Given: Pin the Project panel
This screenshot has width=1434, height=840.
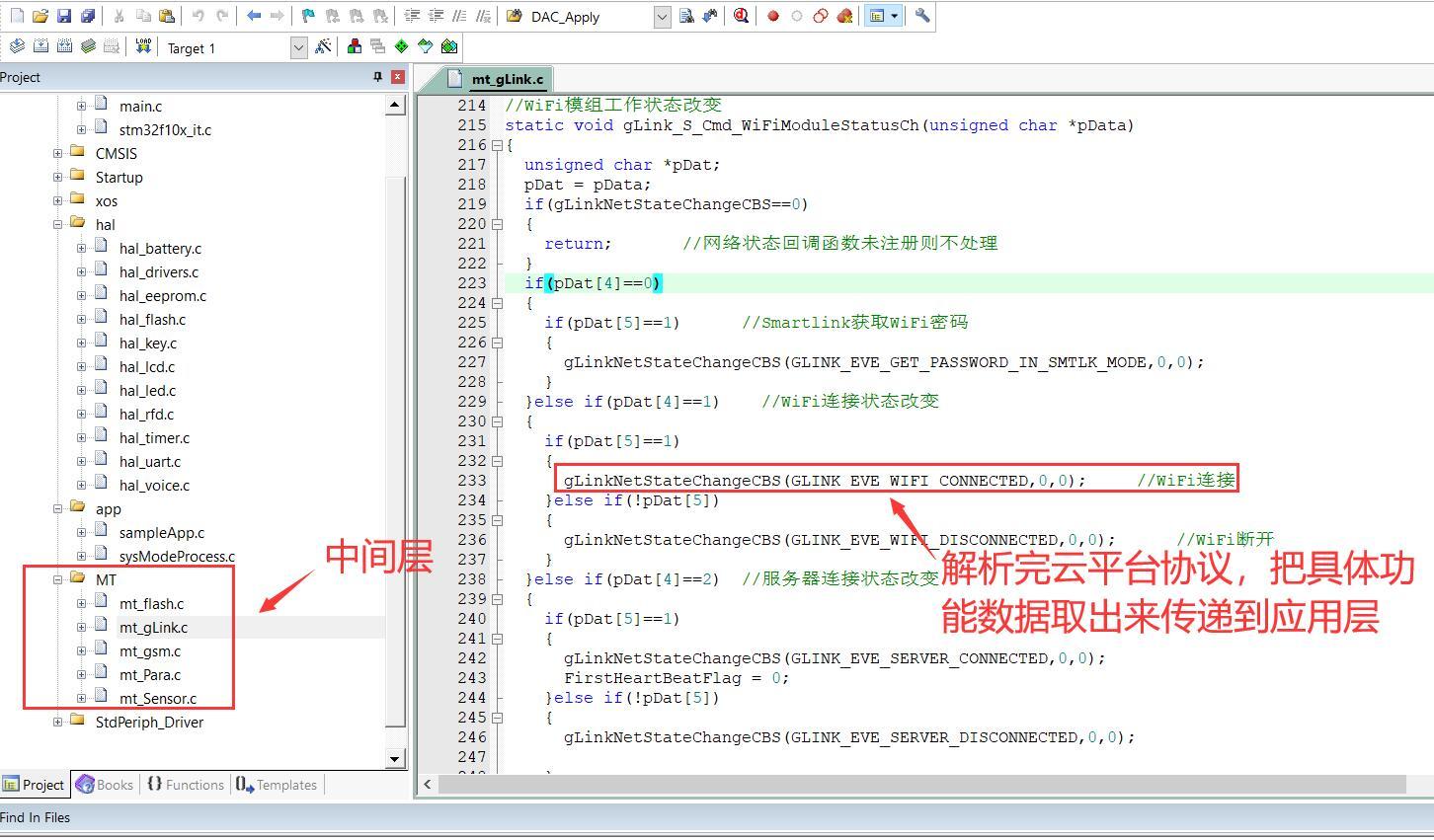Looking at the screenshot, I should (x=377, y=77).
